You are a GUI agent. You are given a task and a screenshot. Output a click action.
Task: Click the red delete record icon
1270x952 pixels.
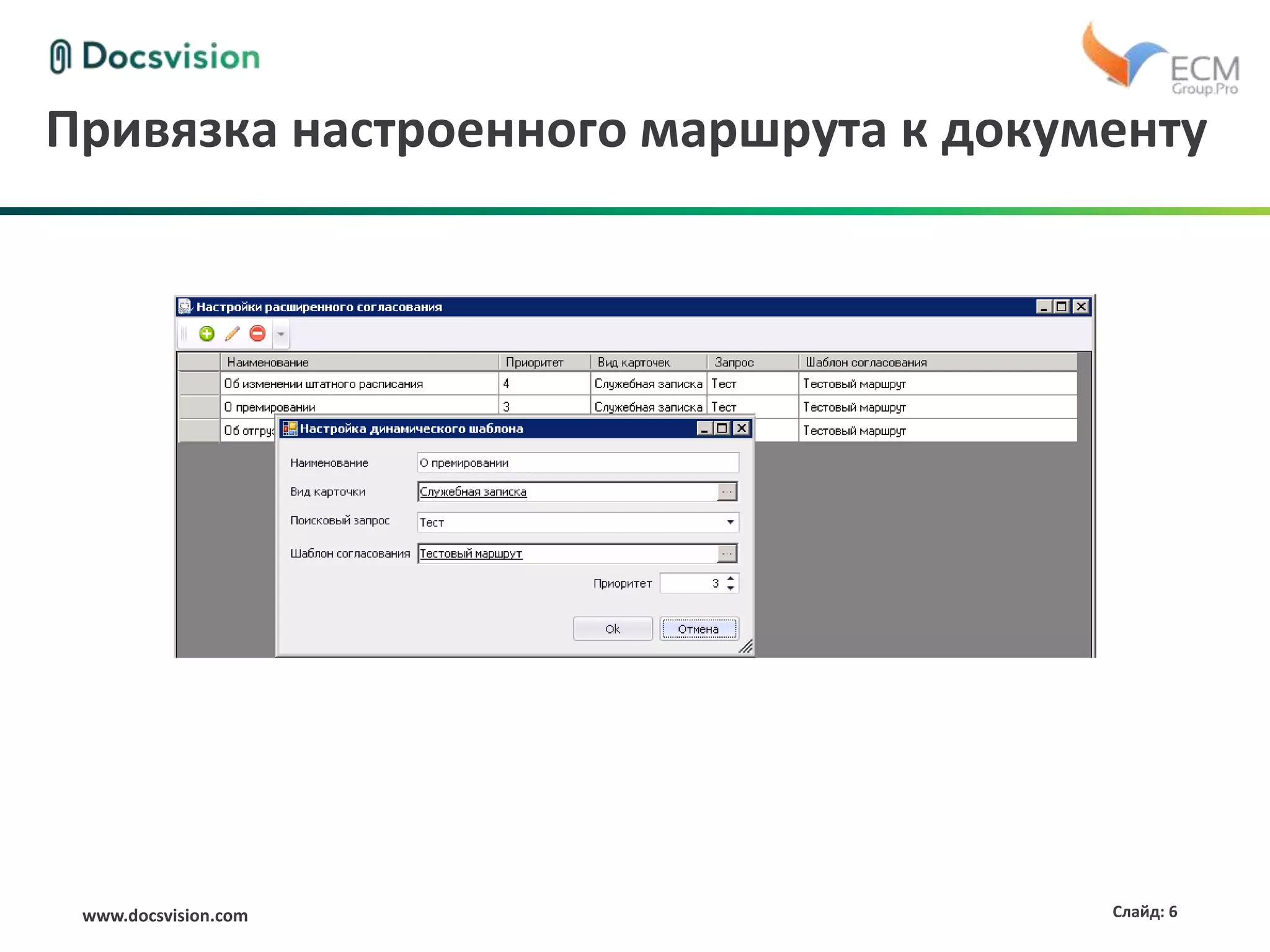coord(257,334)
